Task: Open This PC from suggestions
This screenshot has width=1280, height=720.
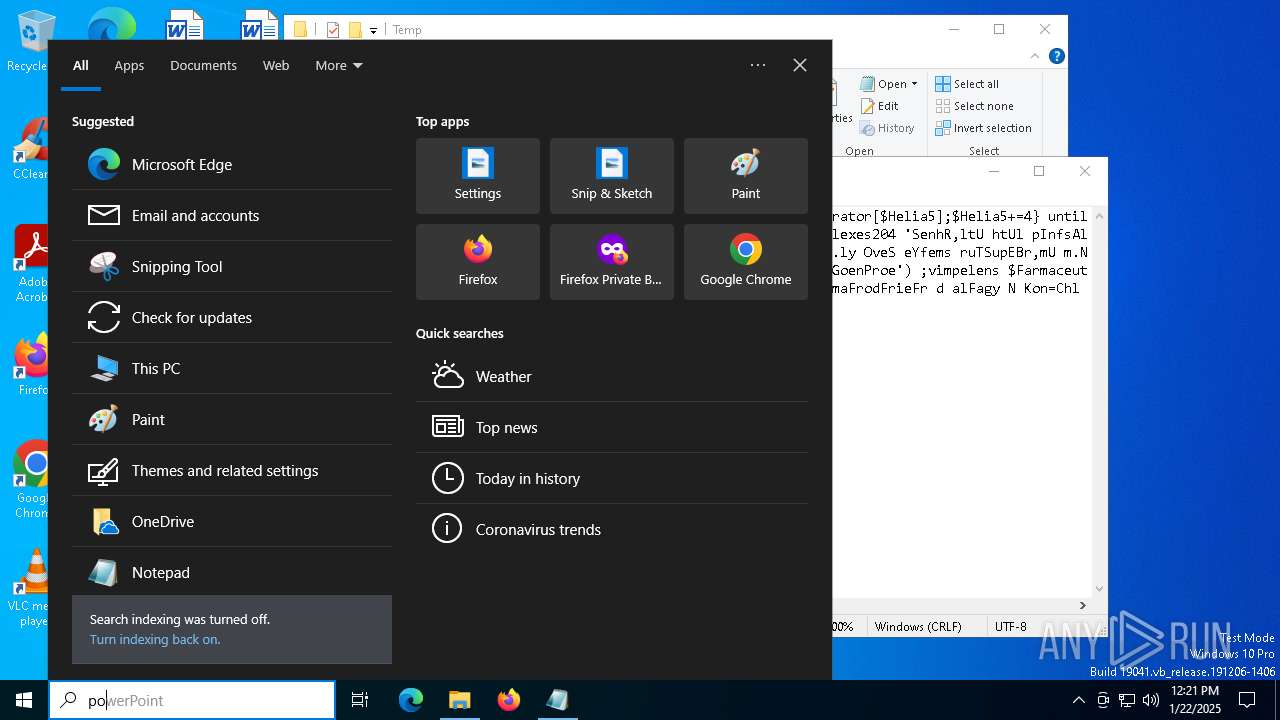Action: click(x=232, y=368)
